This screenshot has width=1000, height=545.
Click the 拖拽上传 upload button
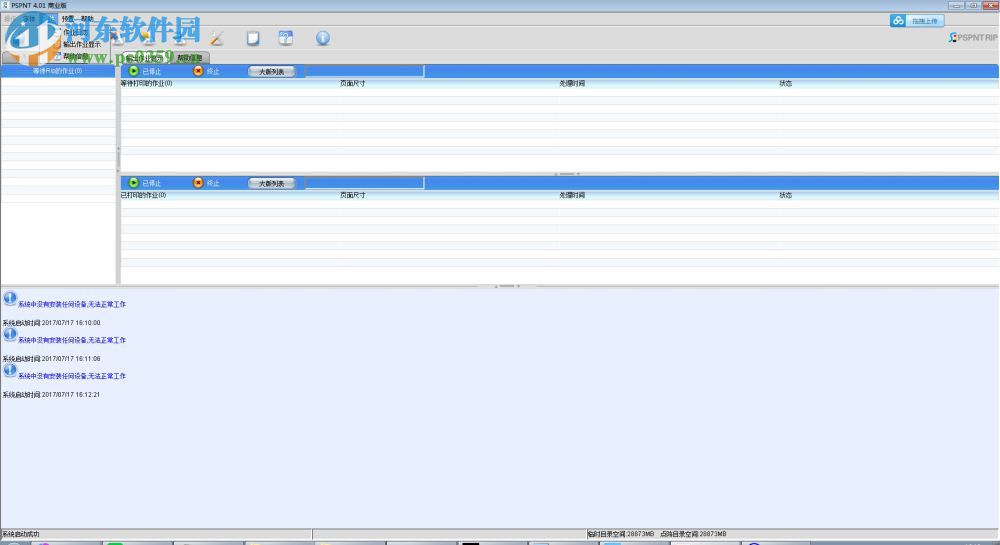917,21
